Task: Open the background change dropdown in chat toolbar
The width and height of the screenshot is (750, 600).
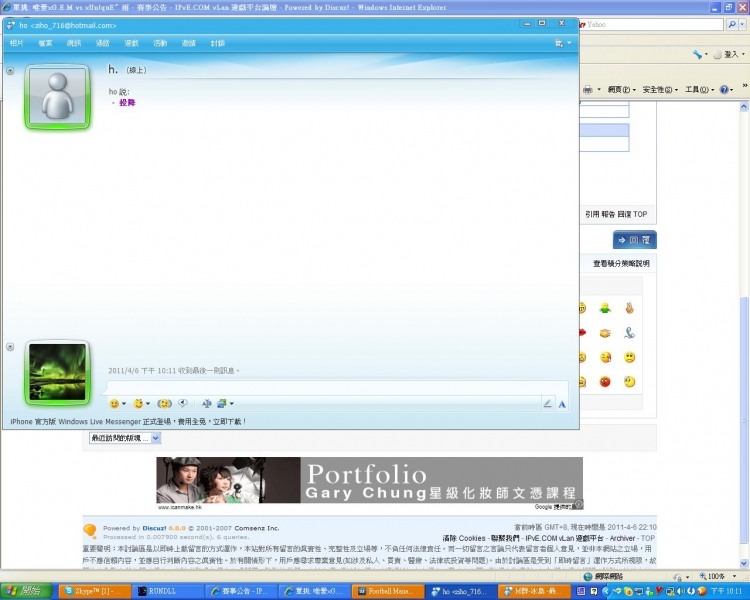Action: [220, 403]
